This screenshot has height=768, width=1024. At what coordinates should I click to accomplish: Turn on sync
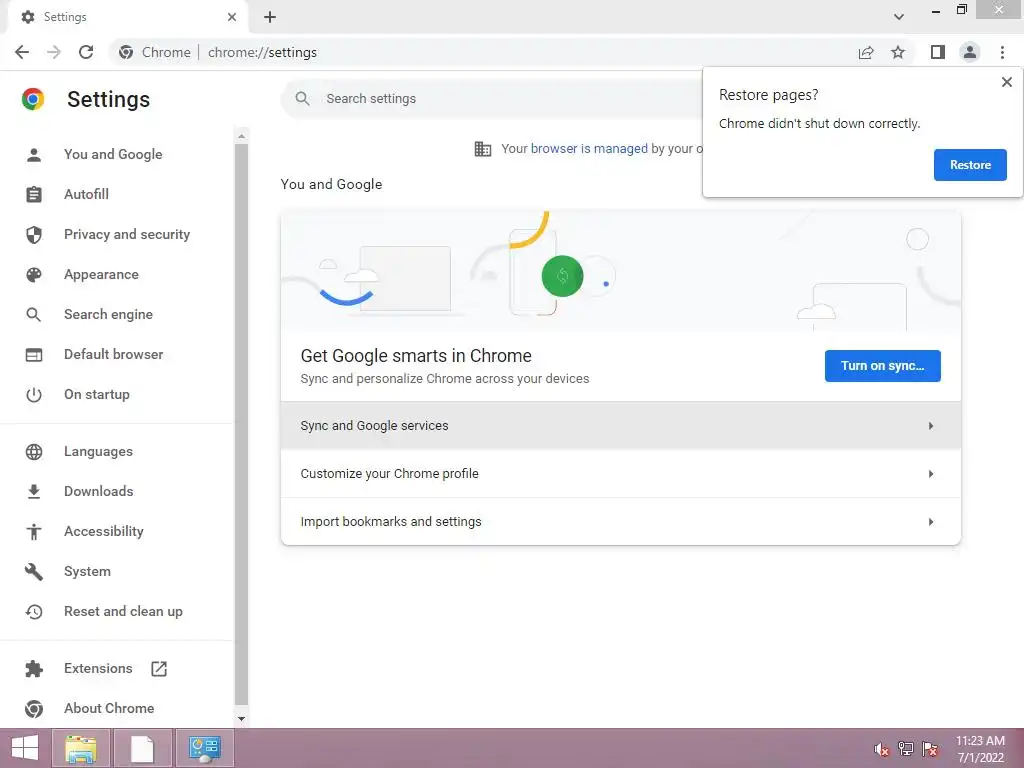pos(882,366)
